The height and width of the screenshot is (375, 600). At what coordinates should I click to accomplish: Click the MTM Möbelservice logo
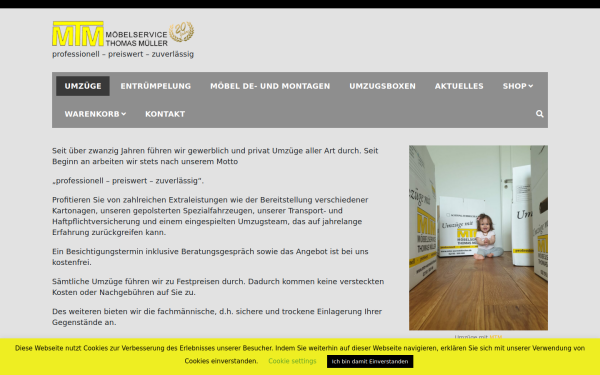click(x=123, y=34)
